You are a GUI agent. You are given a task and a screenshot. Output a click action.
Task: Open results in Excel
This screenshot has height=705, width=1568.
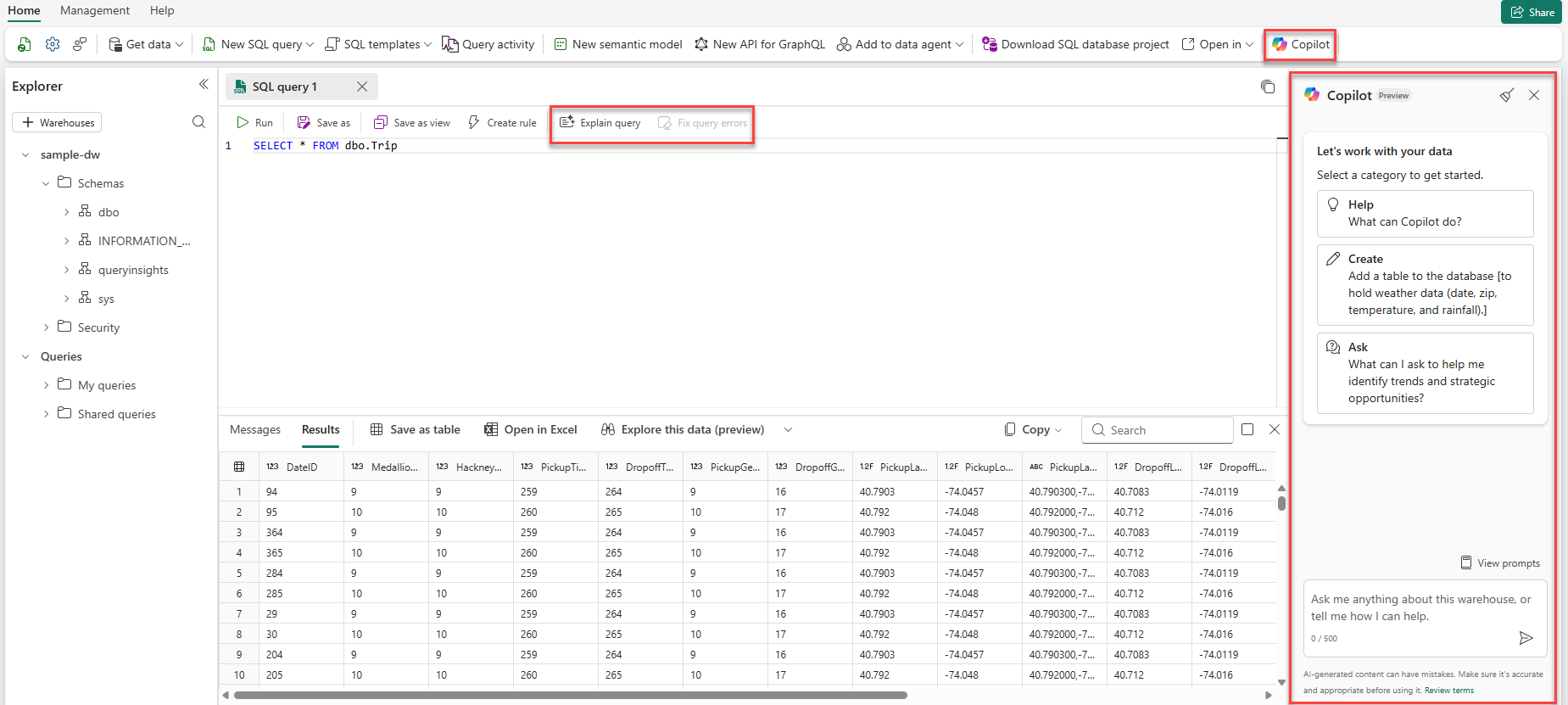[531, 429]
